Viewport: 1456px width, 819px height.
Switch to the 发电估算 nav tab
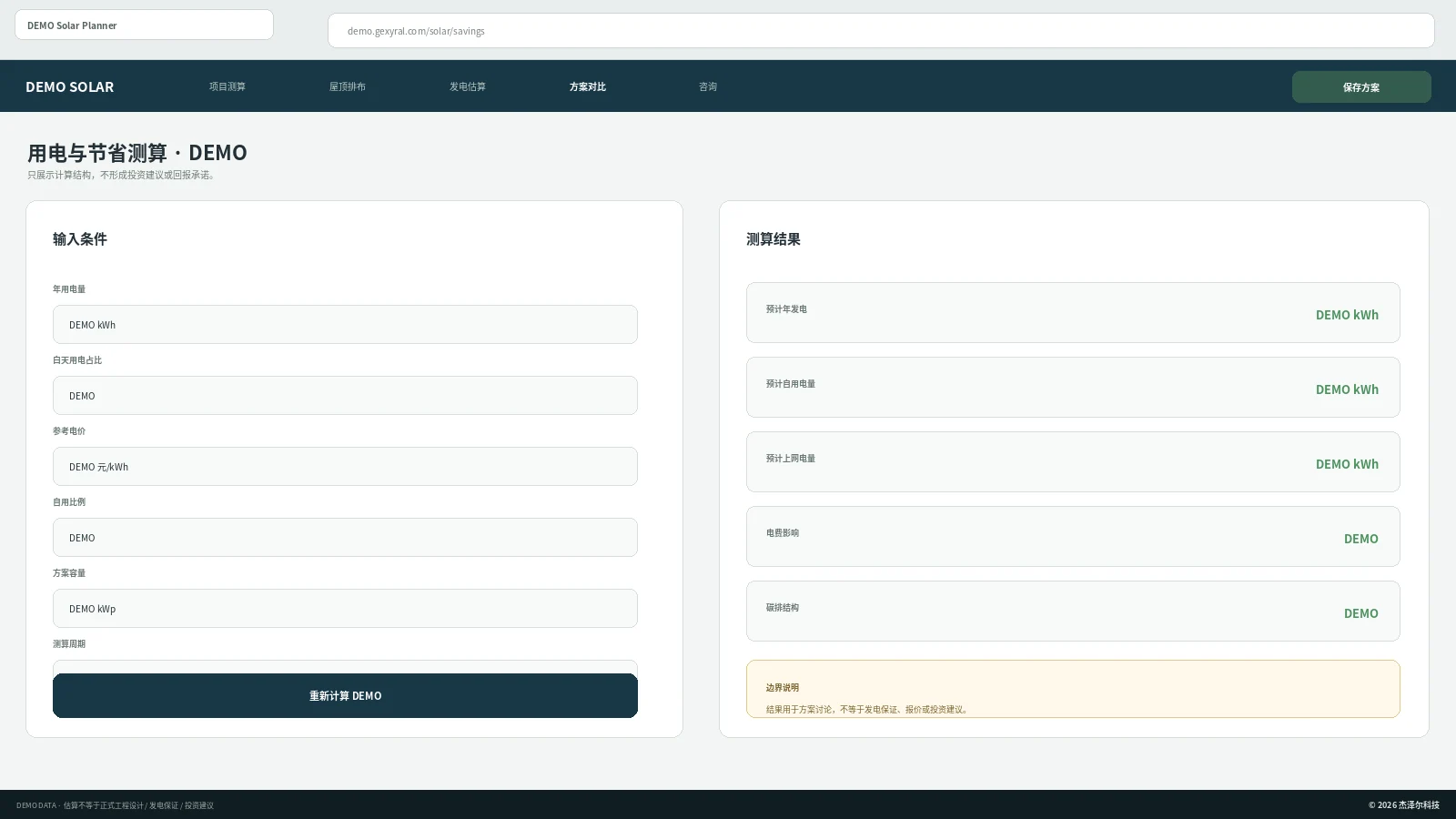[x=468, y=86]
